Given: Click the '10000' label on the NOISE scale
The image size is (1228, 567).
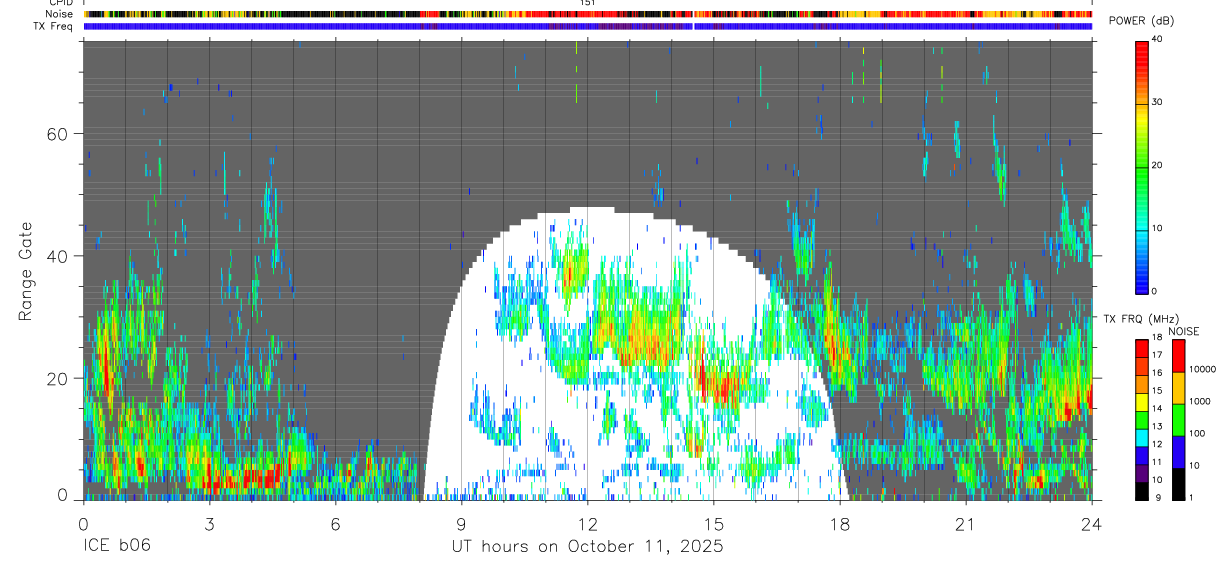Looking at the screenshot, I should click(1203, 369).
